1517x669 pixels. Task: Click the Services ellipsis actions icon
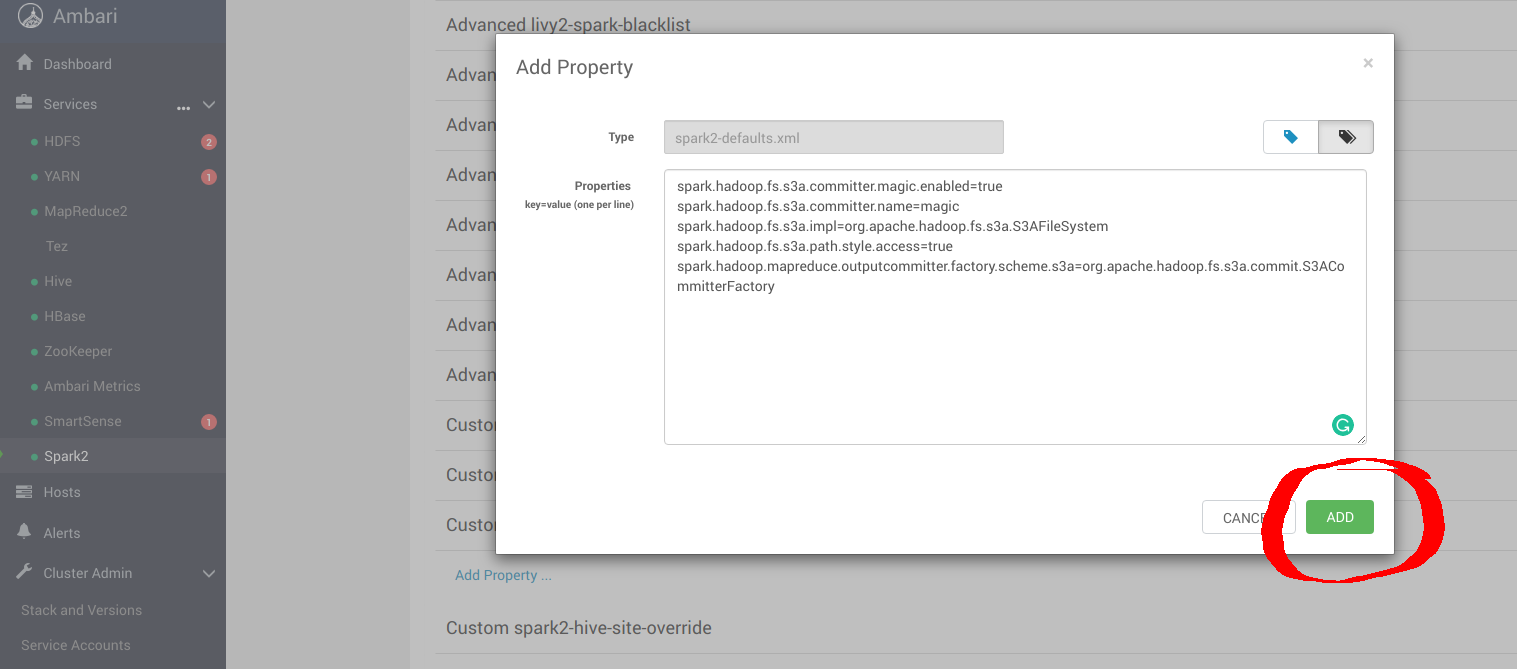183,106
